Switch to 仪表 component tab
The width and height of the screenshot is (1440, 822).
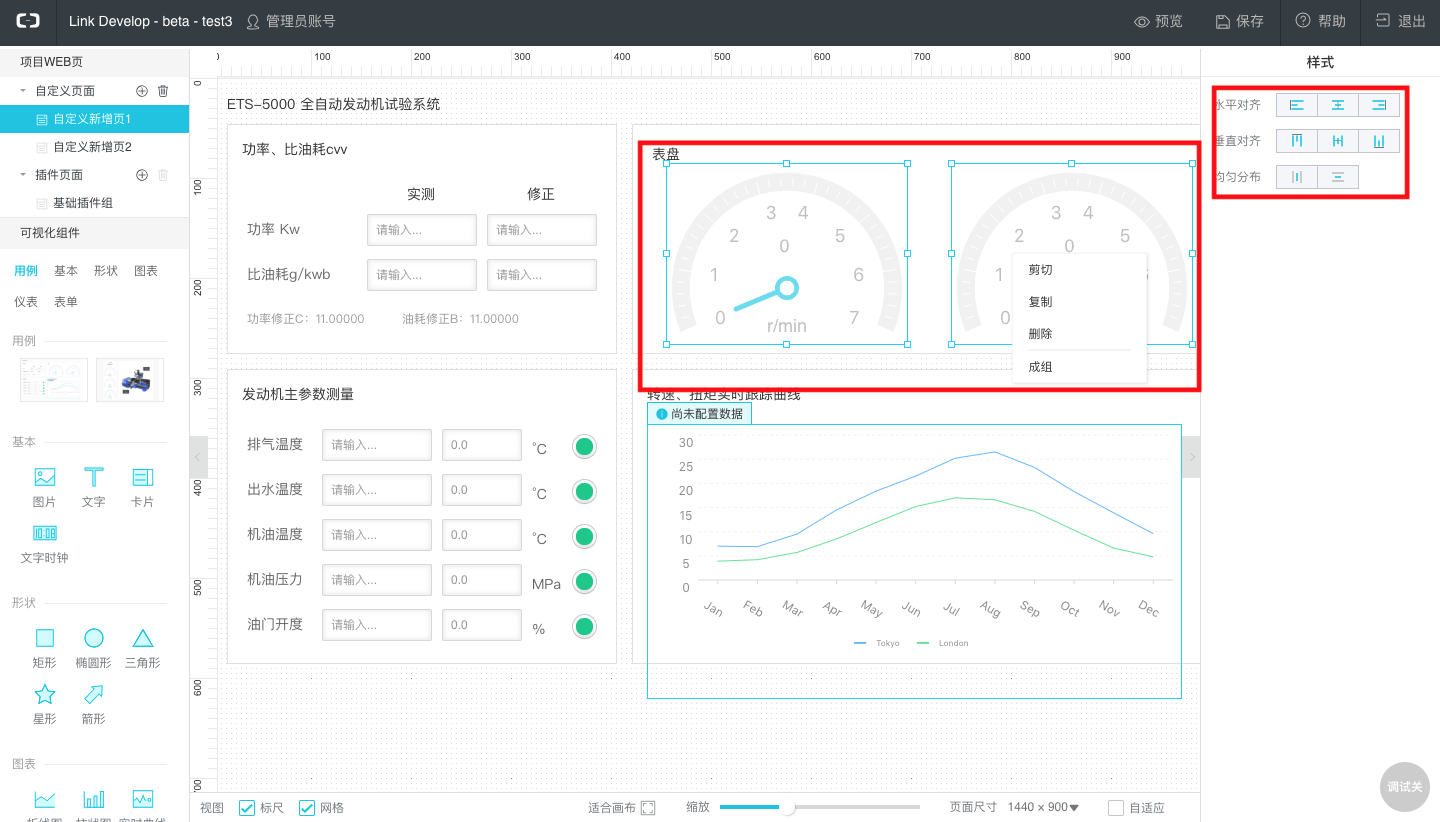[26, 302]
